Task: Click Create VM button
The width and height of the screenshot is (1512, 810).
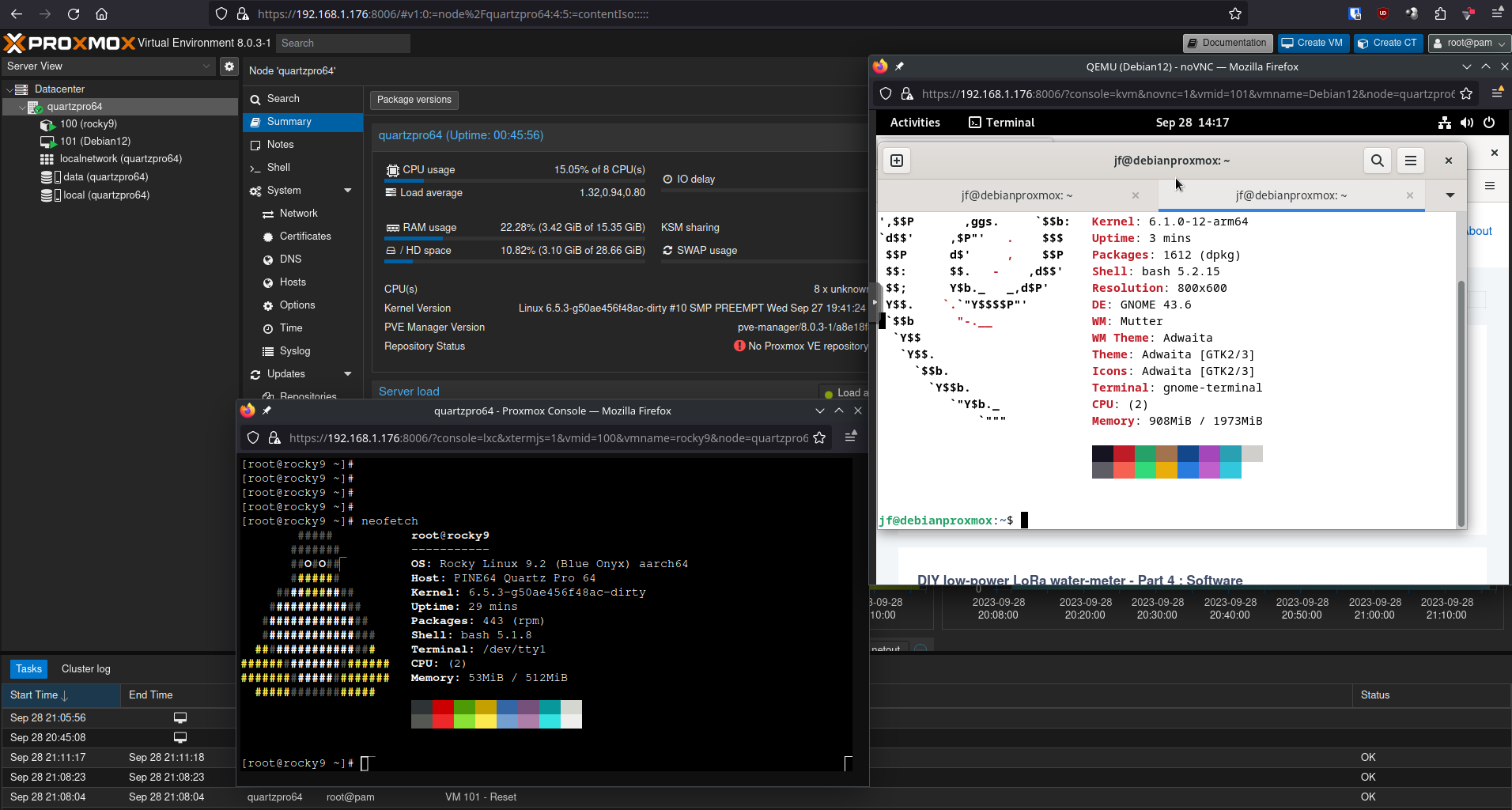Action: pos(1313,43)
